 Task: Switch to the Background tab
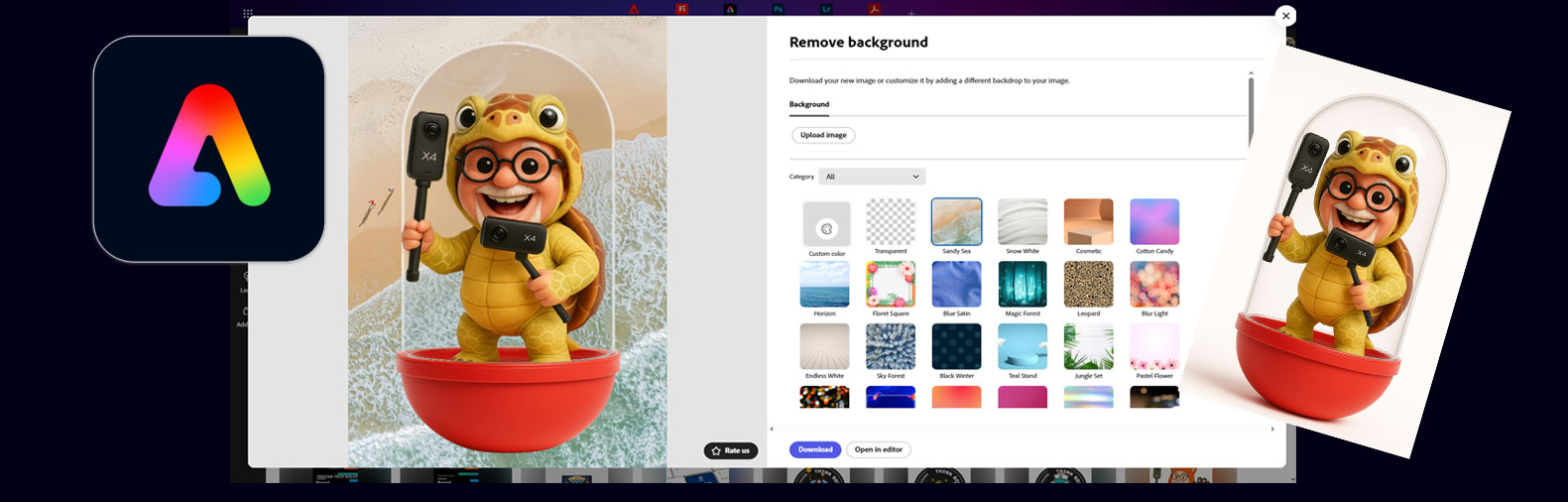(x=809, y=104)
